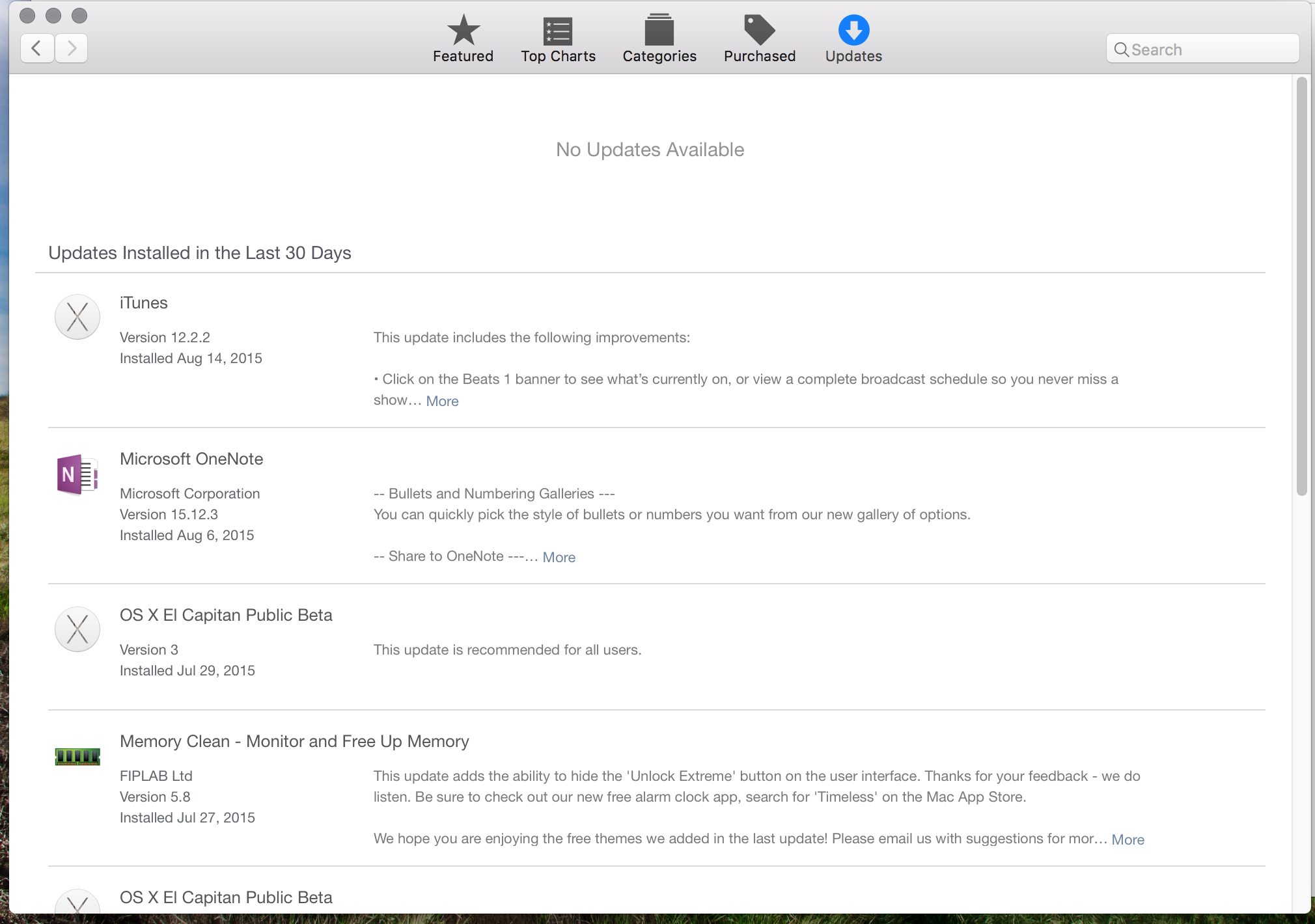
Task: Click 'This update is recommended for all users.'
Action: pos(507,649)
